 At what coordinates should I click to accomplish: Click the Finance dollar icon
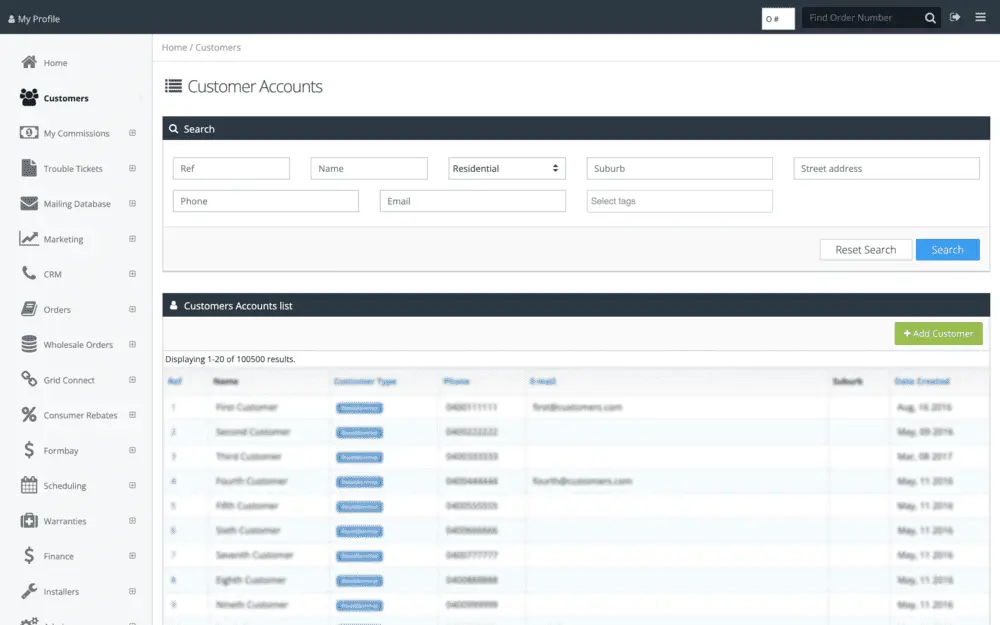[29, 555]
